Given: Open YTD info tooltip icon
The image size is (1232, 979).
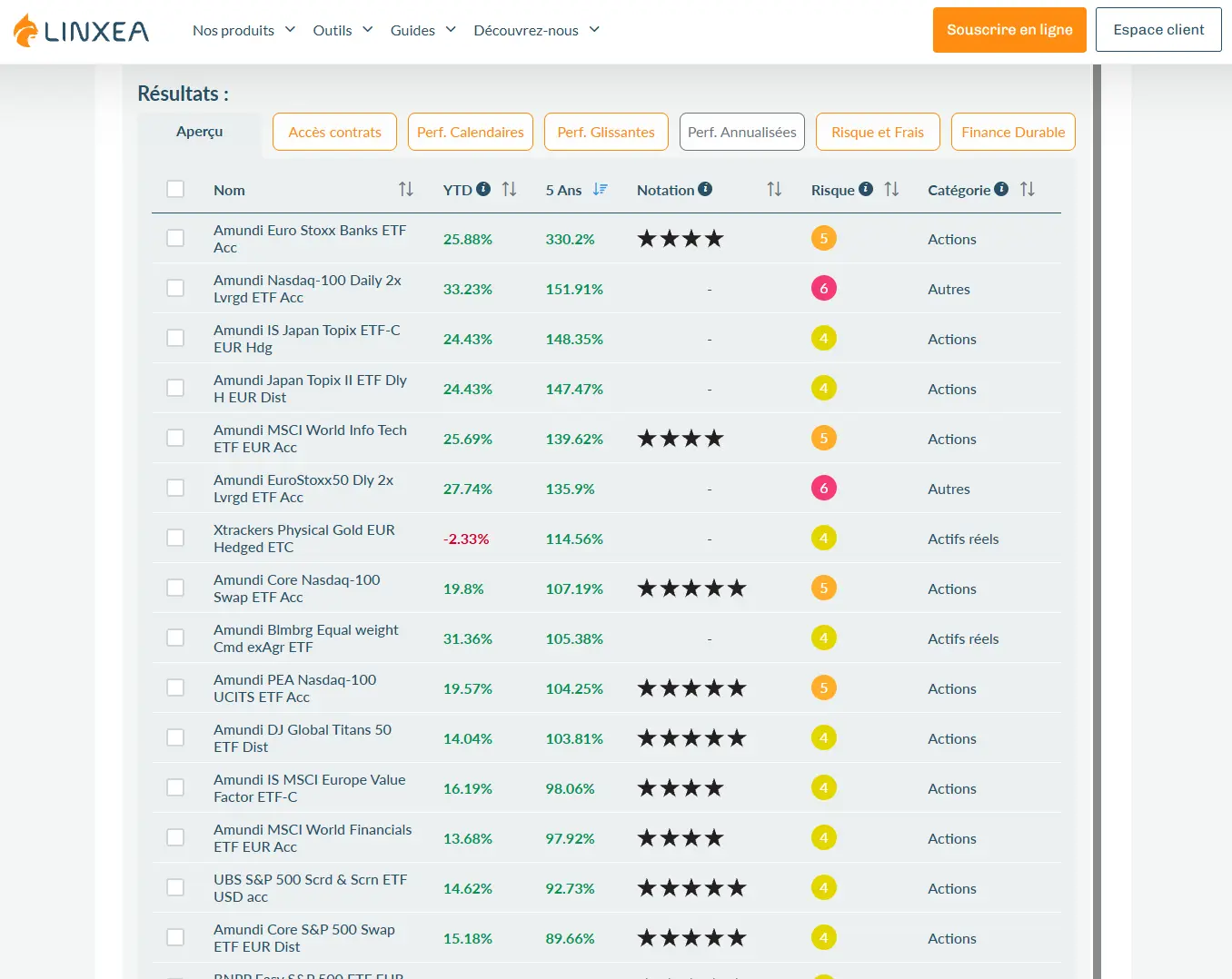Looking at the screenshot, I should (483, 189).
